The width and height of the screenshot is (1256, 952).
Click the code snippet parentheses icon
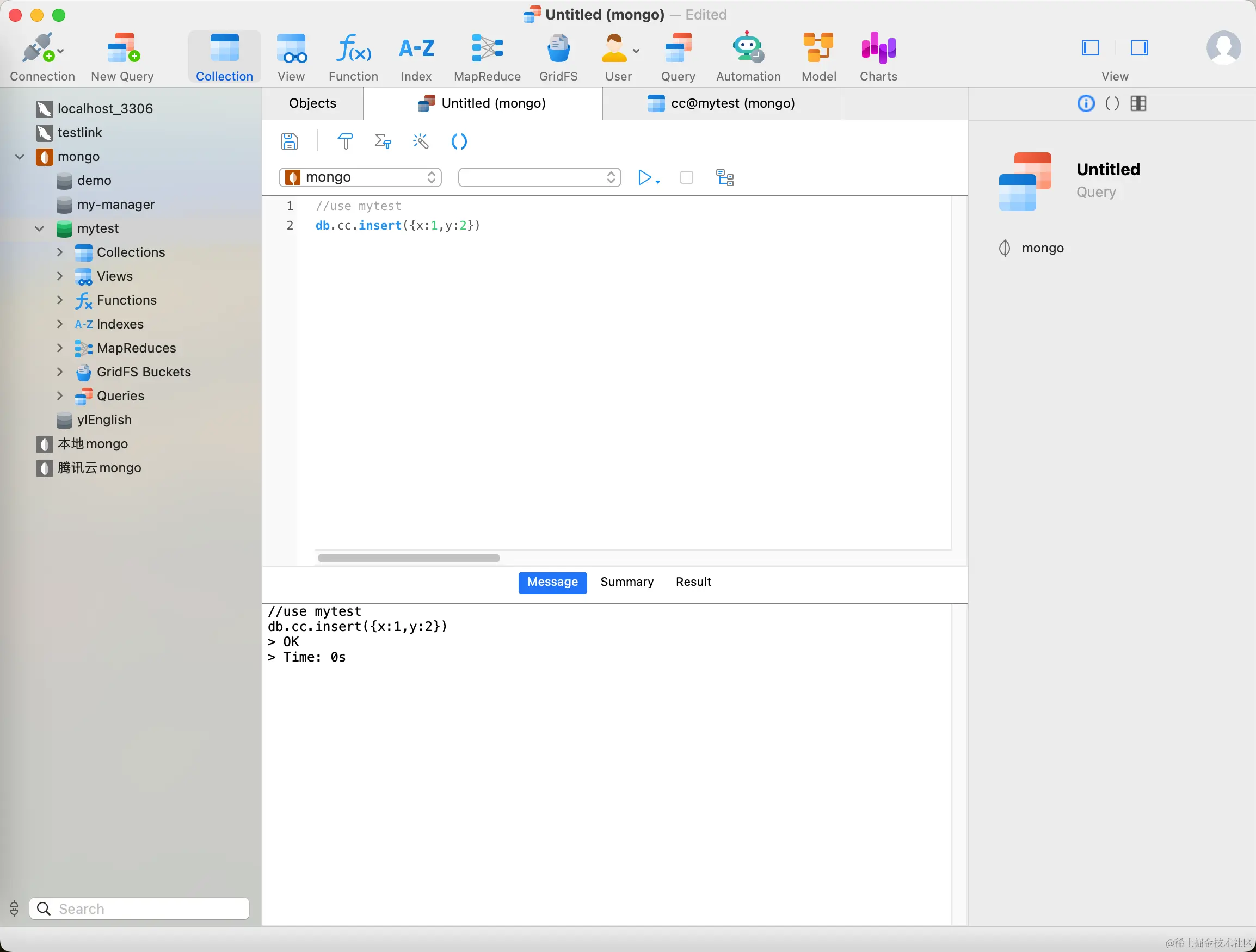[x=459, y=141]
